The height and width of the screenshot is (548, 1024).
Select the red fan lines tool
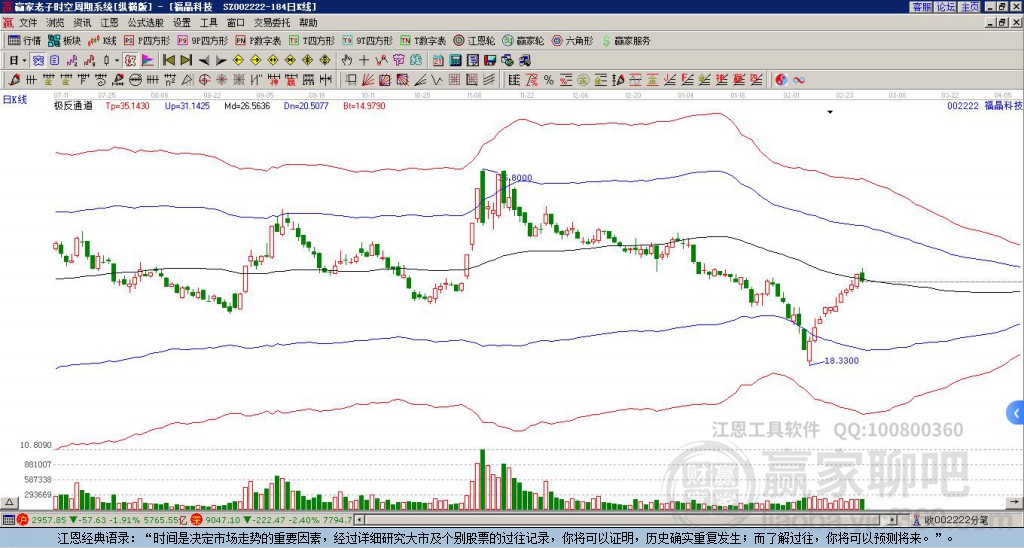[x=368, y=80]
